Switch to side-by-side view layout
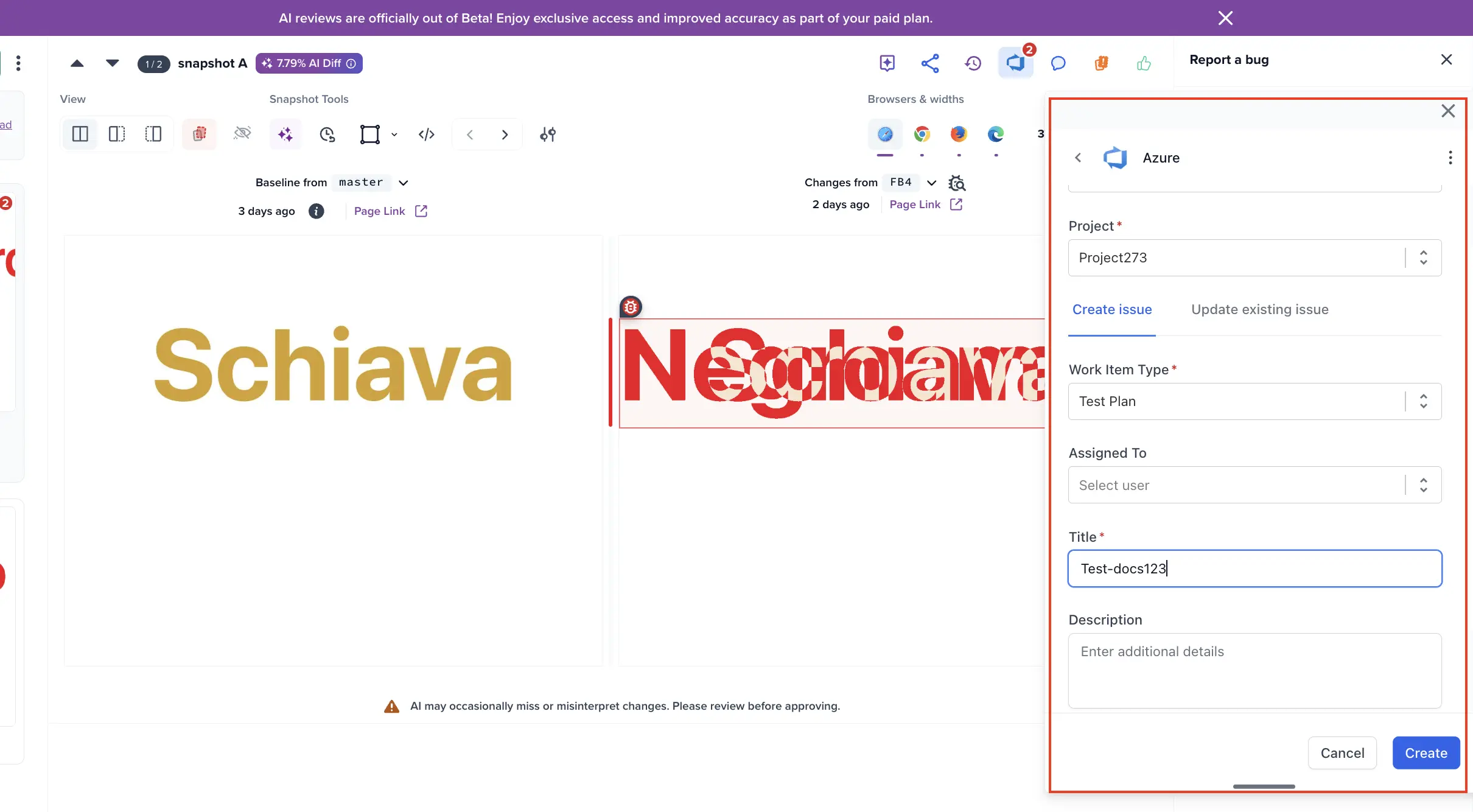The width and height of the screenshot is (1473, 812). pyautogui.click(x=80, y=134)
